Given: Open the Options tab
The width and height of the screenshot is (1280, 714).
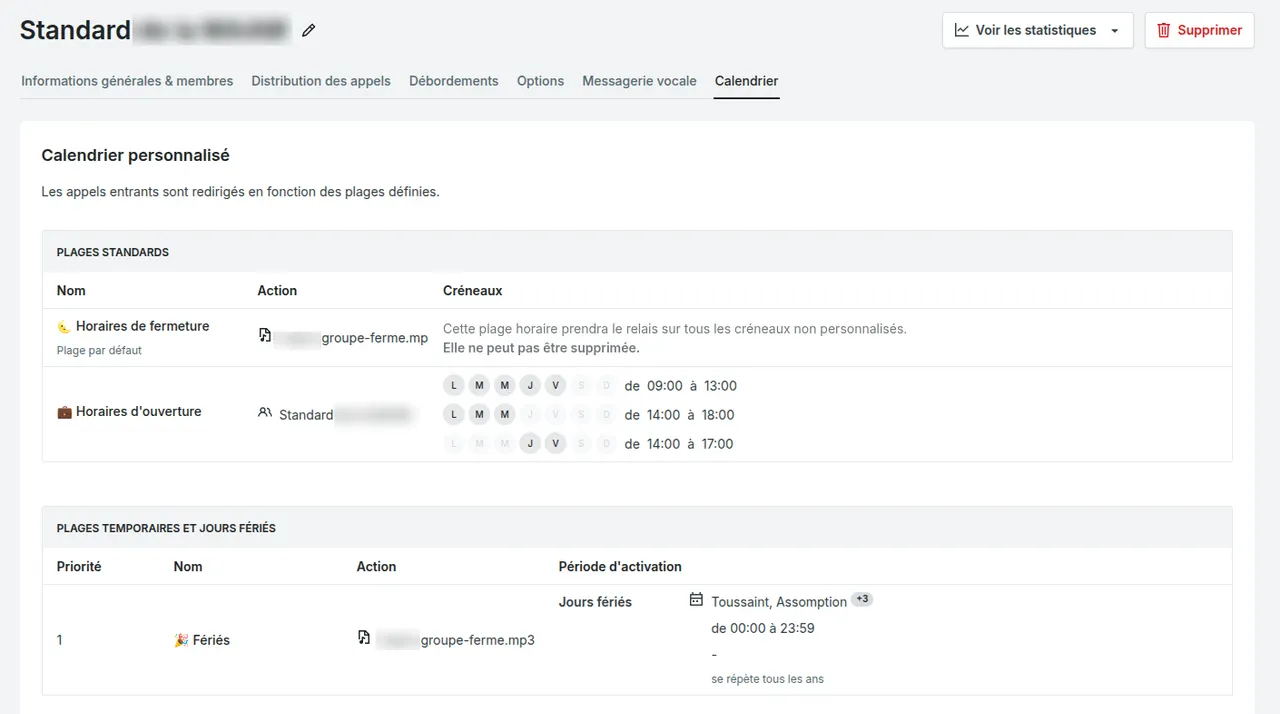Looking at the screenshot, I should (x=540, y=81).
